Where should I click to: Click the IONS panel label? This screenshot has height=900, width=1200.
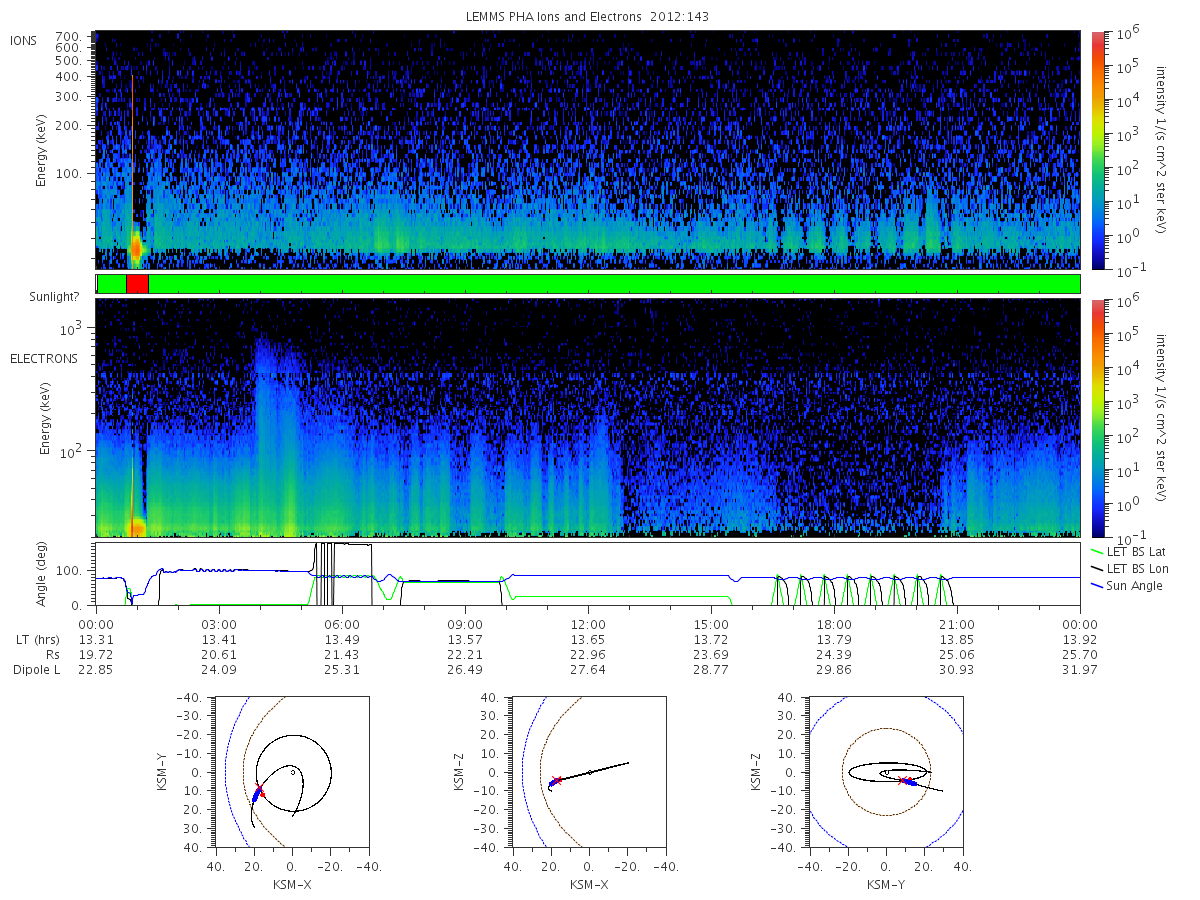pos(25,40)
